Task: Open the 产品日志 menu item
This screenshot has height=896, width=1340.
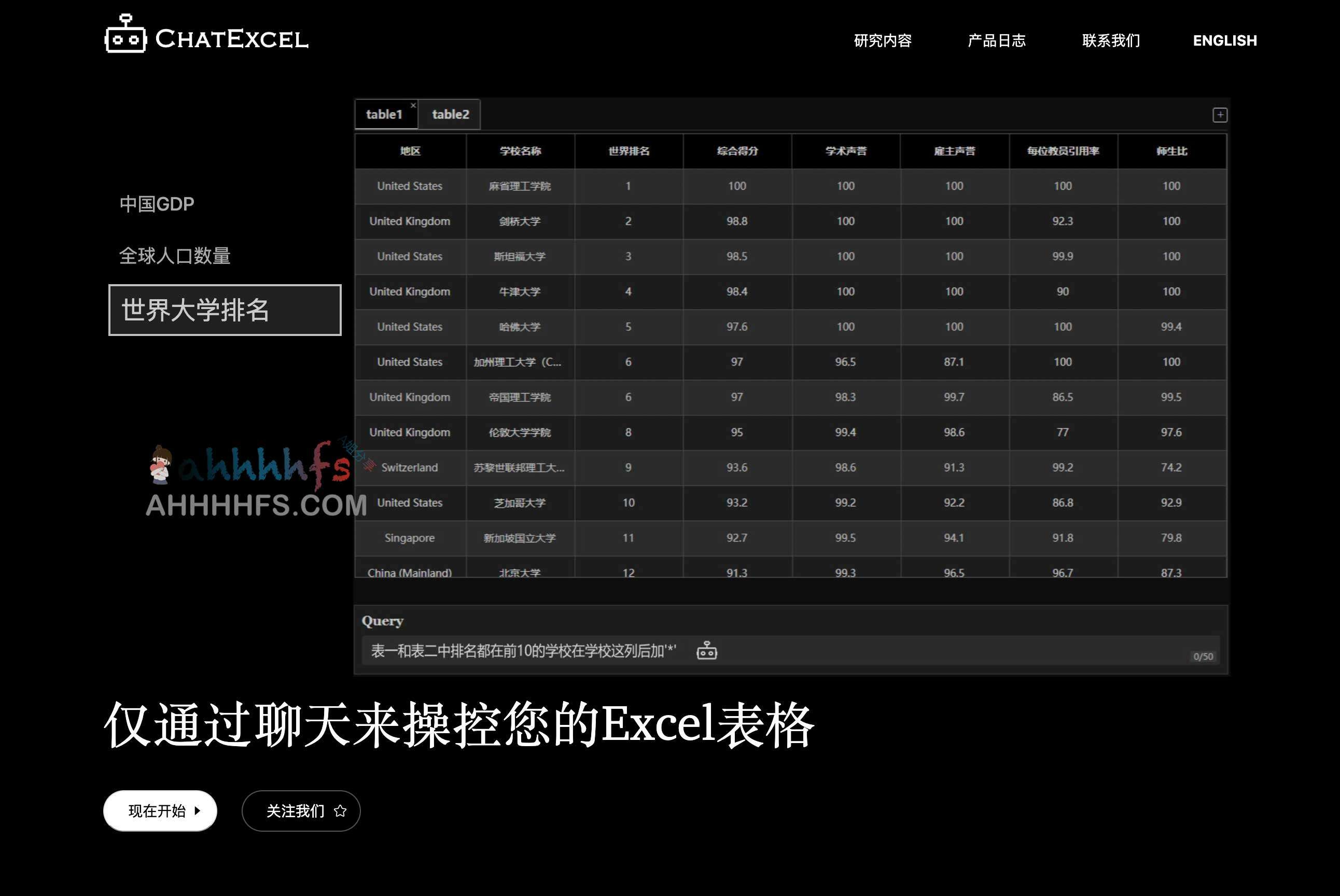Action: [x=998, y=40]
